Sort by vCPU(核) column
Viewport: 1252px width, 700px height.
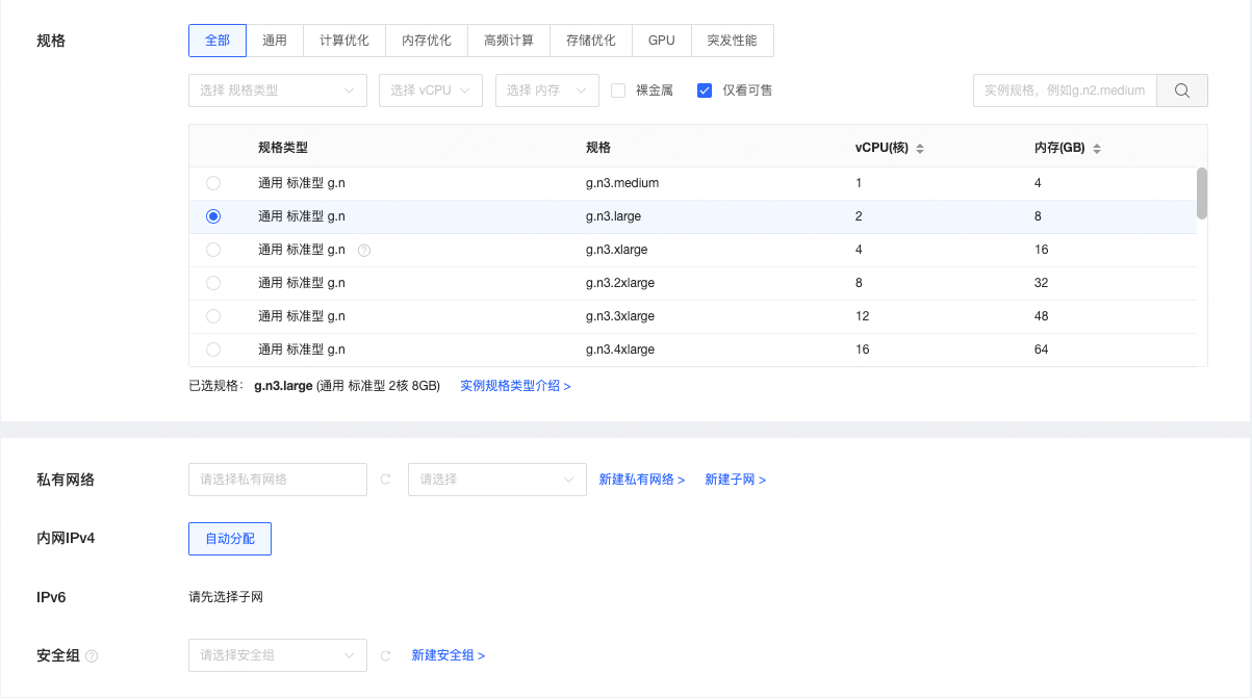[x=920, y=148]
